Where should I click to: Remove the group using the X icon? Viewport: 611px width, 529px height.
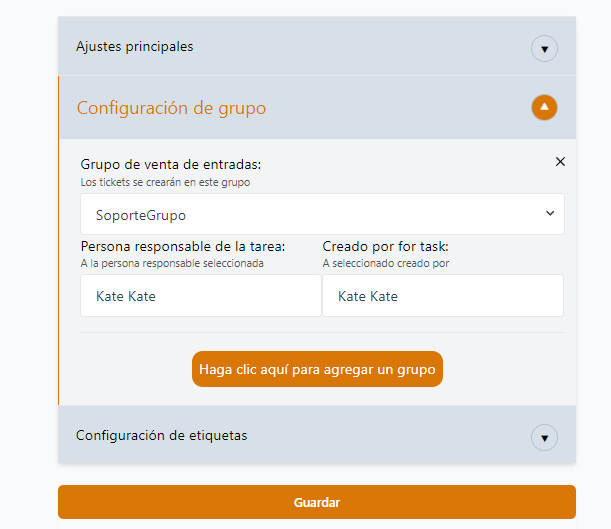click(560, 161)
